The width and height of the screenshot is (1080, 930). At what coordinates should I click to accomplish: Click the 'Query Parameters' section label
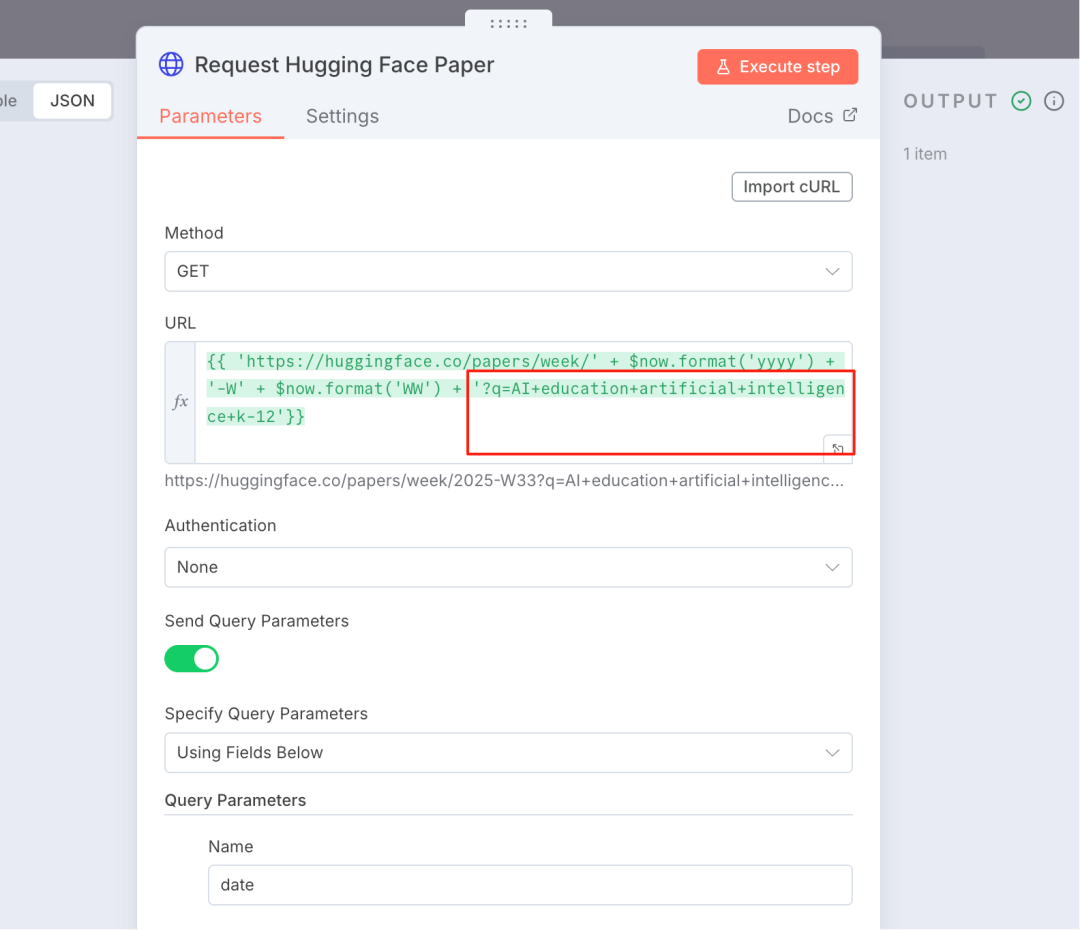[235, 800]
